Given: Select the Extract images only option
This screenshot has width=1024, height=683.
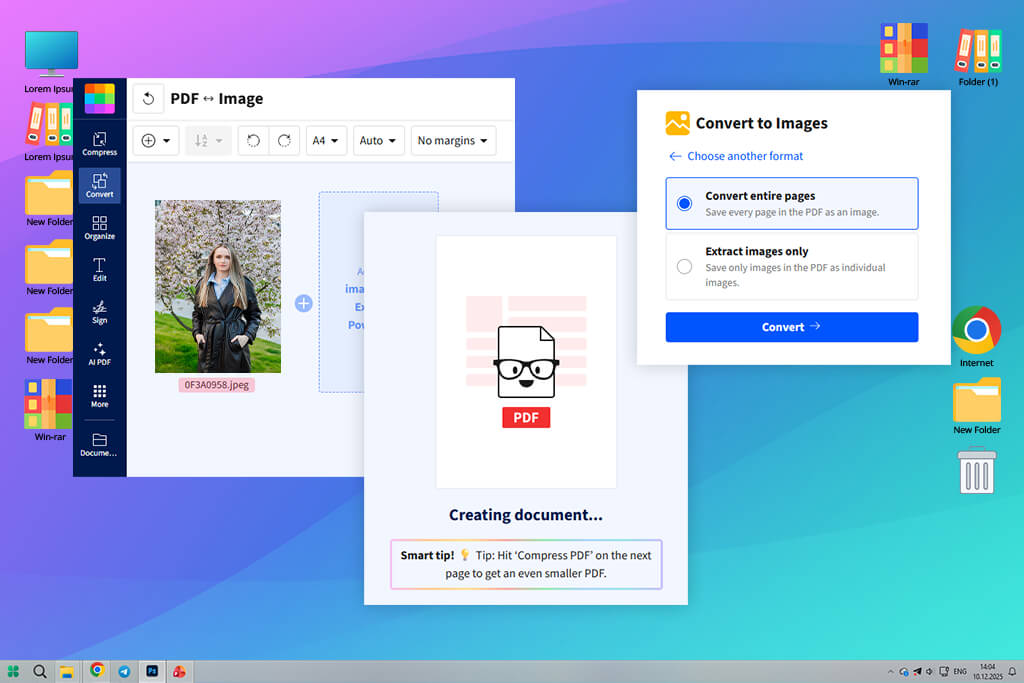Looking at the screenshot, I should point(792,266).
